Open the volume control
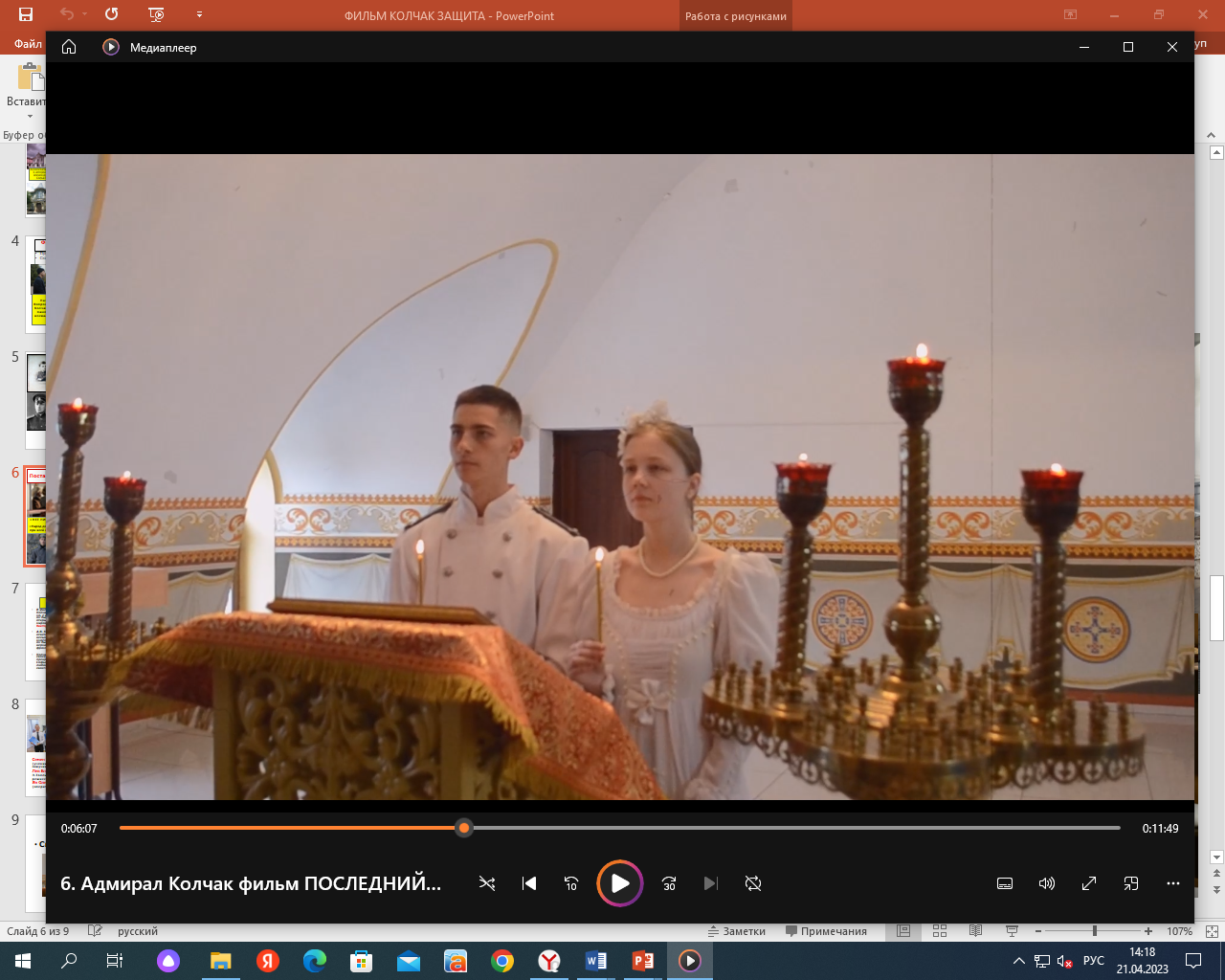This screenshot has height=980, width=1225. pyautogui.click(x=1047, y=883)
